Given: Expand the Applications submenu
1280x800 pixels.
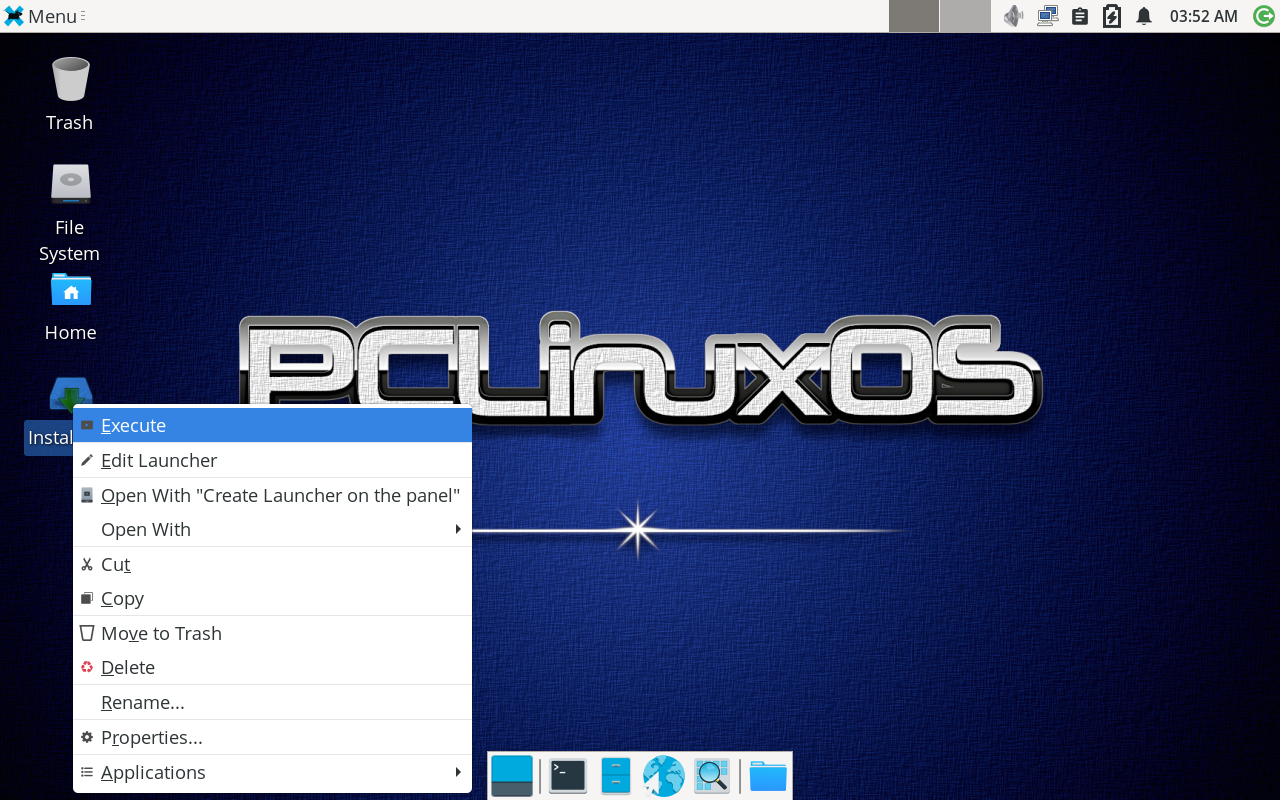Looking at the screenshot, I should (272, 772).
